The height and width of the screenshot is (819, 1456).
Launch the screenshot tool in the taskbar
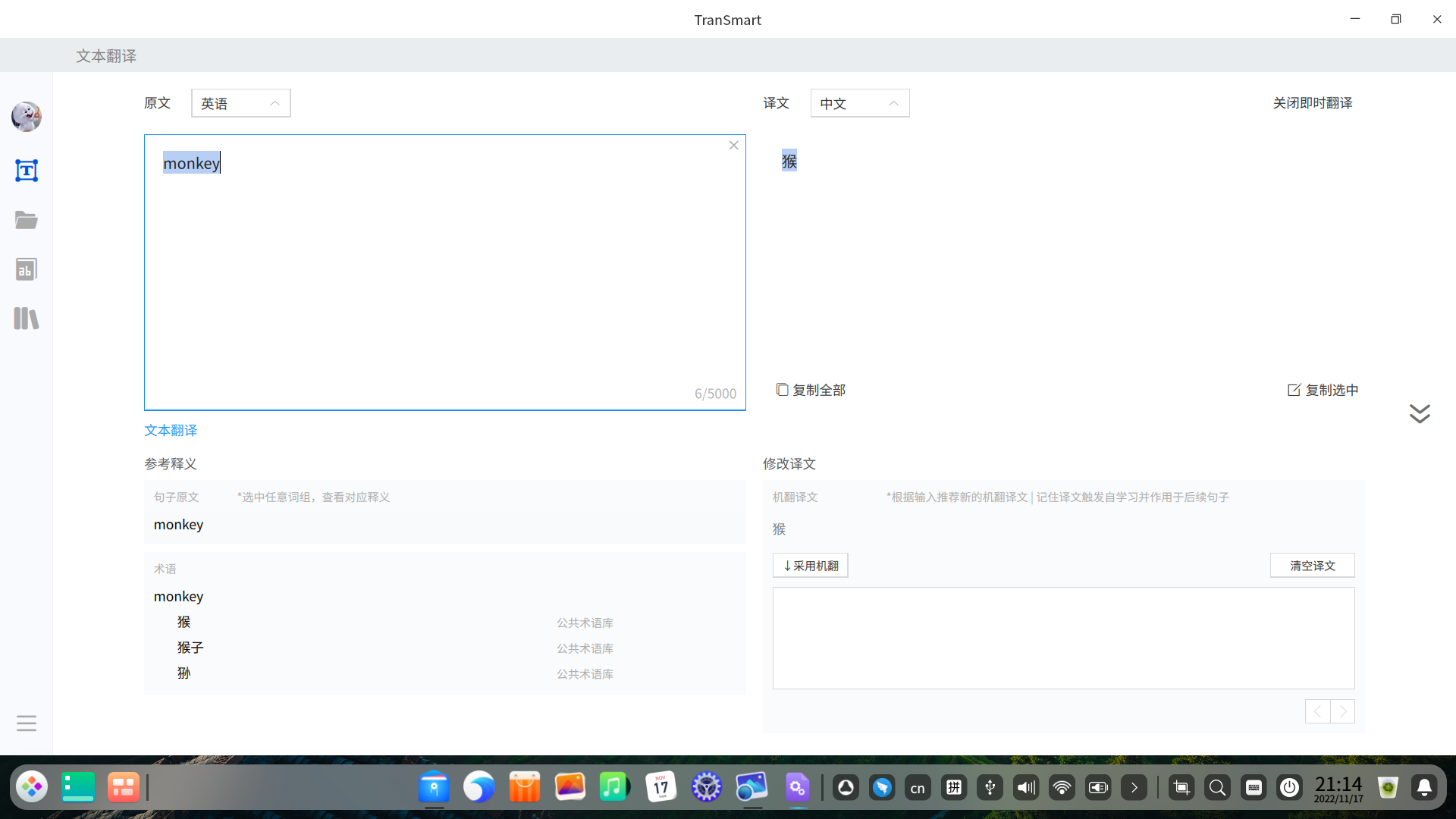[1181, 787]
